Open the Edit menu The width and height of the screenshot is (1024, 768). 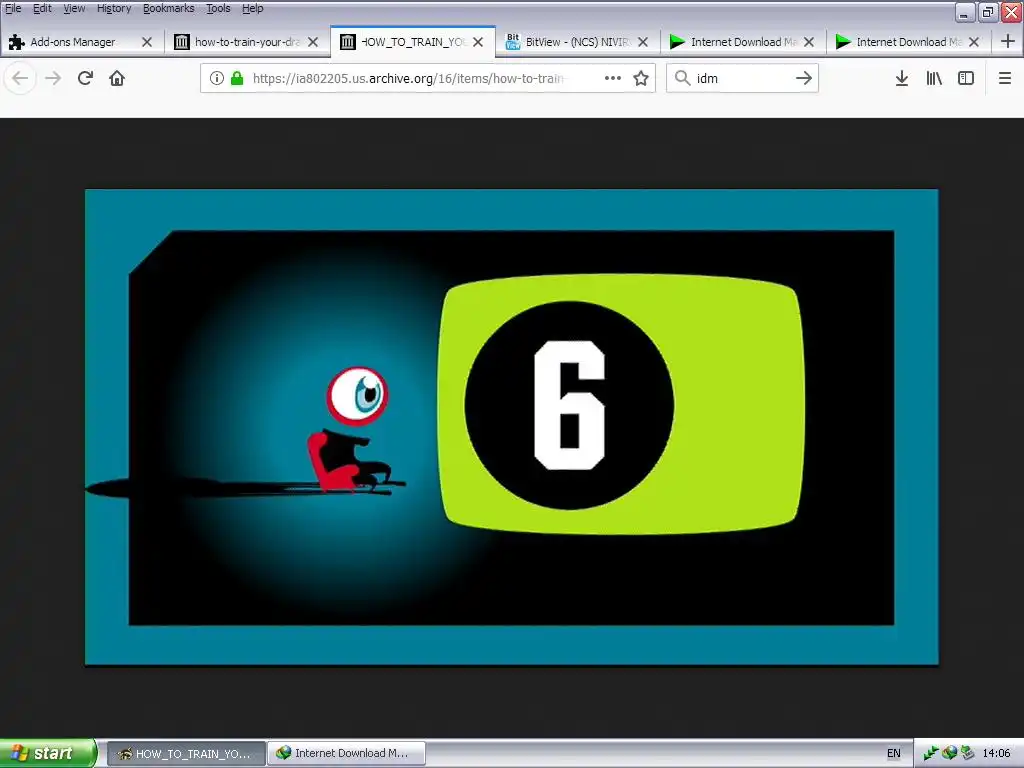42,8
